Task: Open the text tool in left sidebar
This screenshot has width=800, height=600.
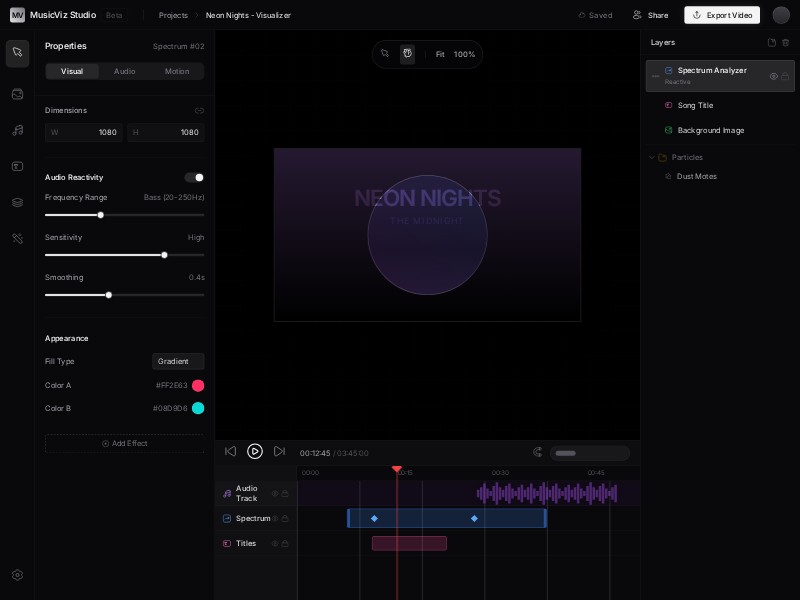Action: tap(17, 166)
